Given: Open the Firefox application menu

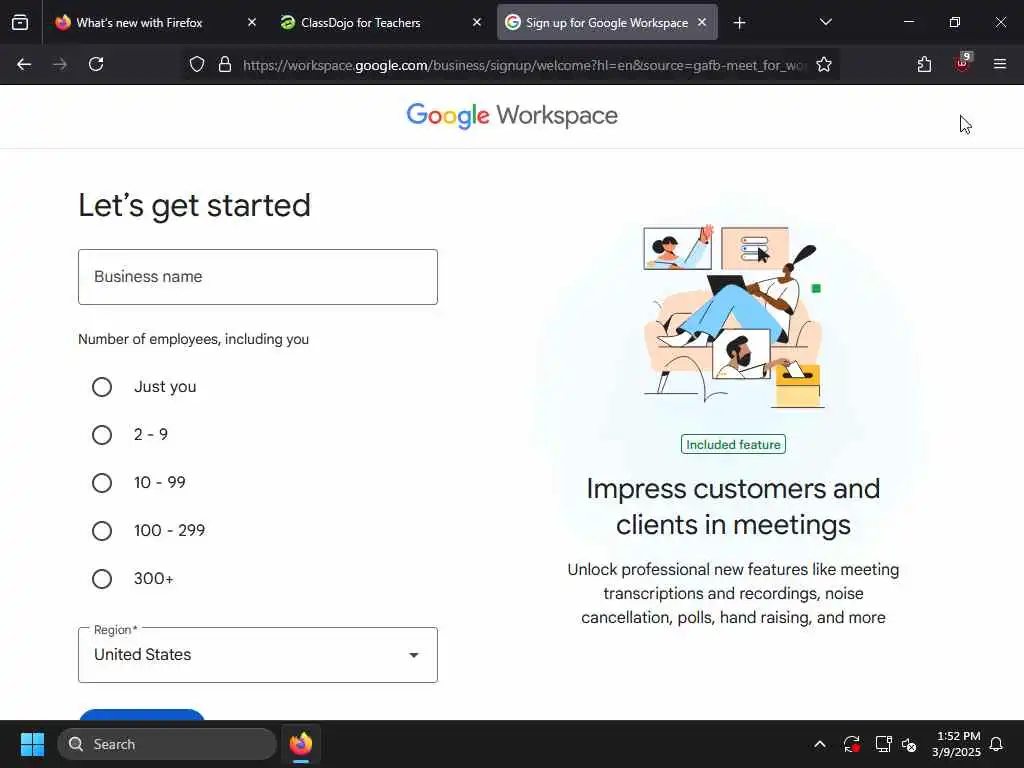Looking at the screenshot, I should point(1000,64).
